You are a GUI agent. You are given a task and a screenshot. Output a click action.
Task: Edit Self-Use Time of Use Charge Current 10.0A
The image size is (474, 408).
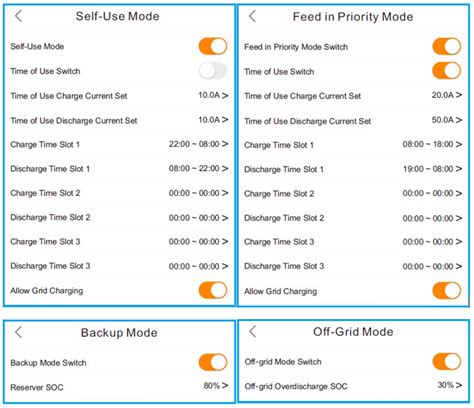click(119, 96)
